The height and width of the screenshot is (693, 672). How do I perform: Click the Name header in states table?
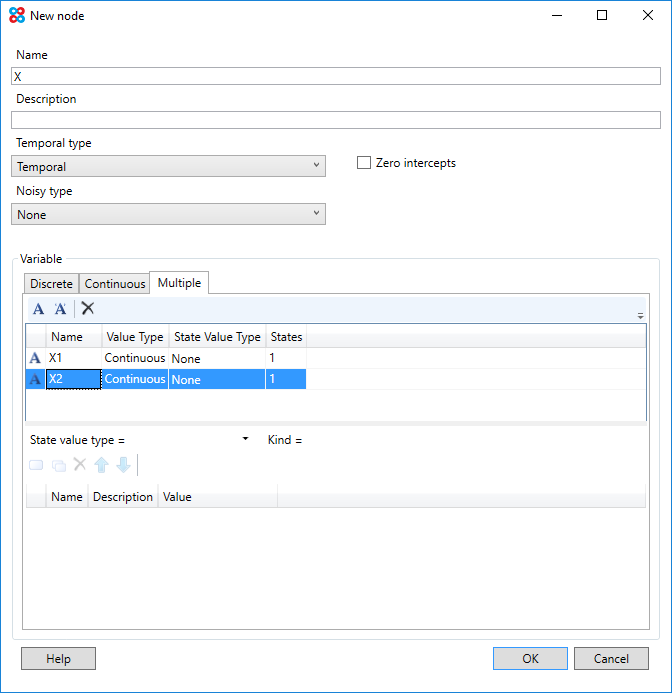pyautogui.click(x=67, y=497)
